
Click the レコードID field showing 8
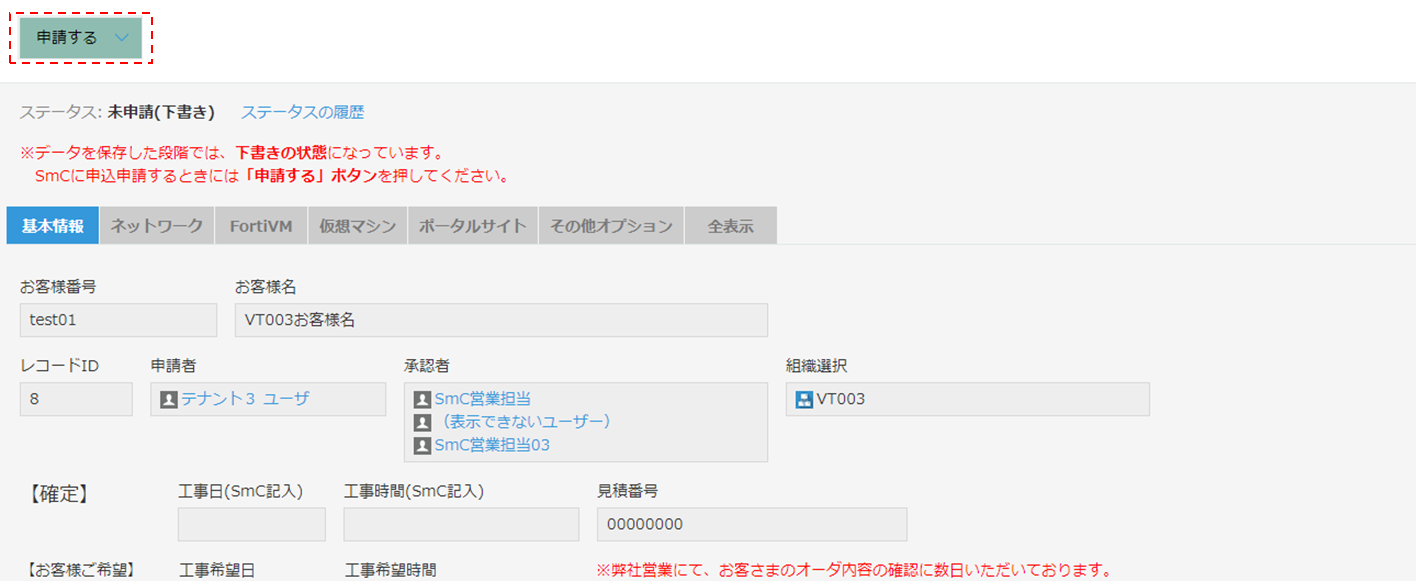[x=76, y=399]
